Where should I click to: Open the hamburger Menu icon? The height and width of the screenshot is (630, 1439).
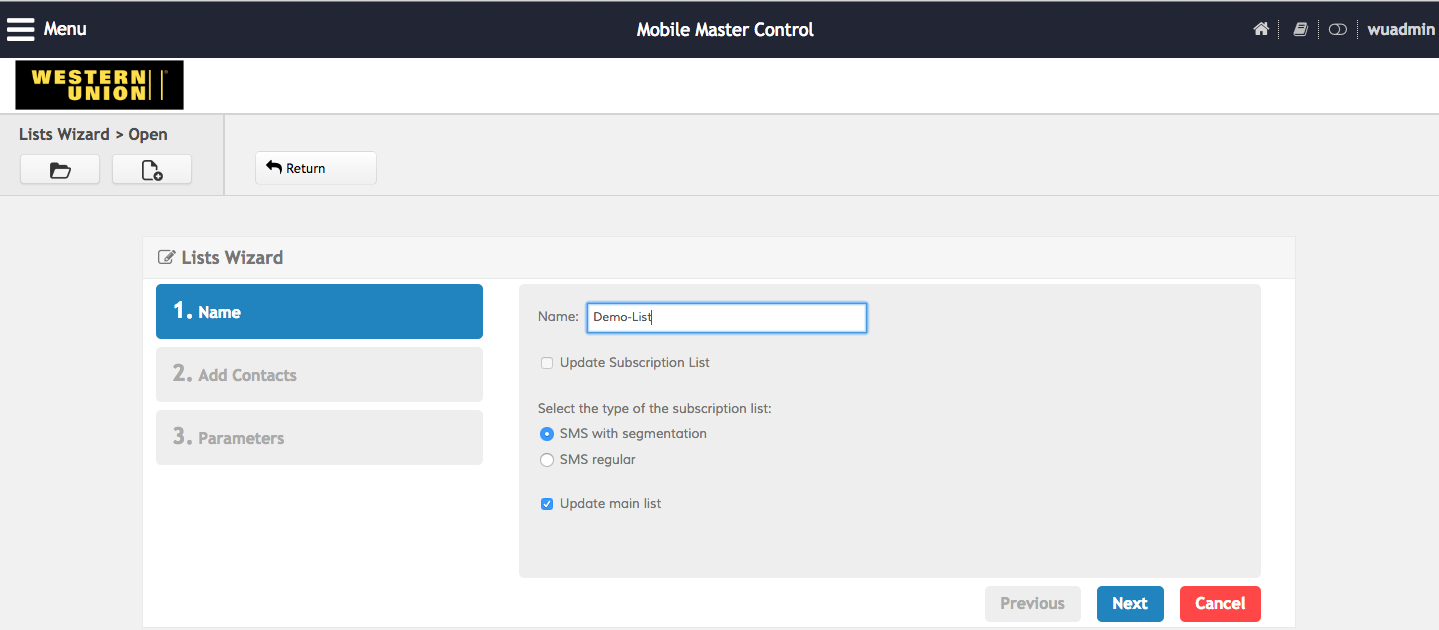point(21,30)
